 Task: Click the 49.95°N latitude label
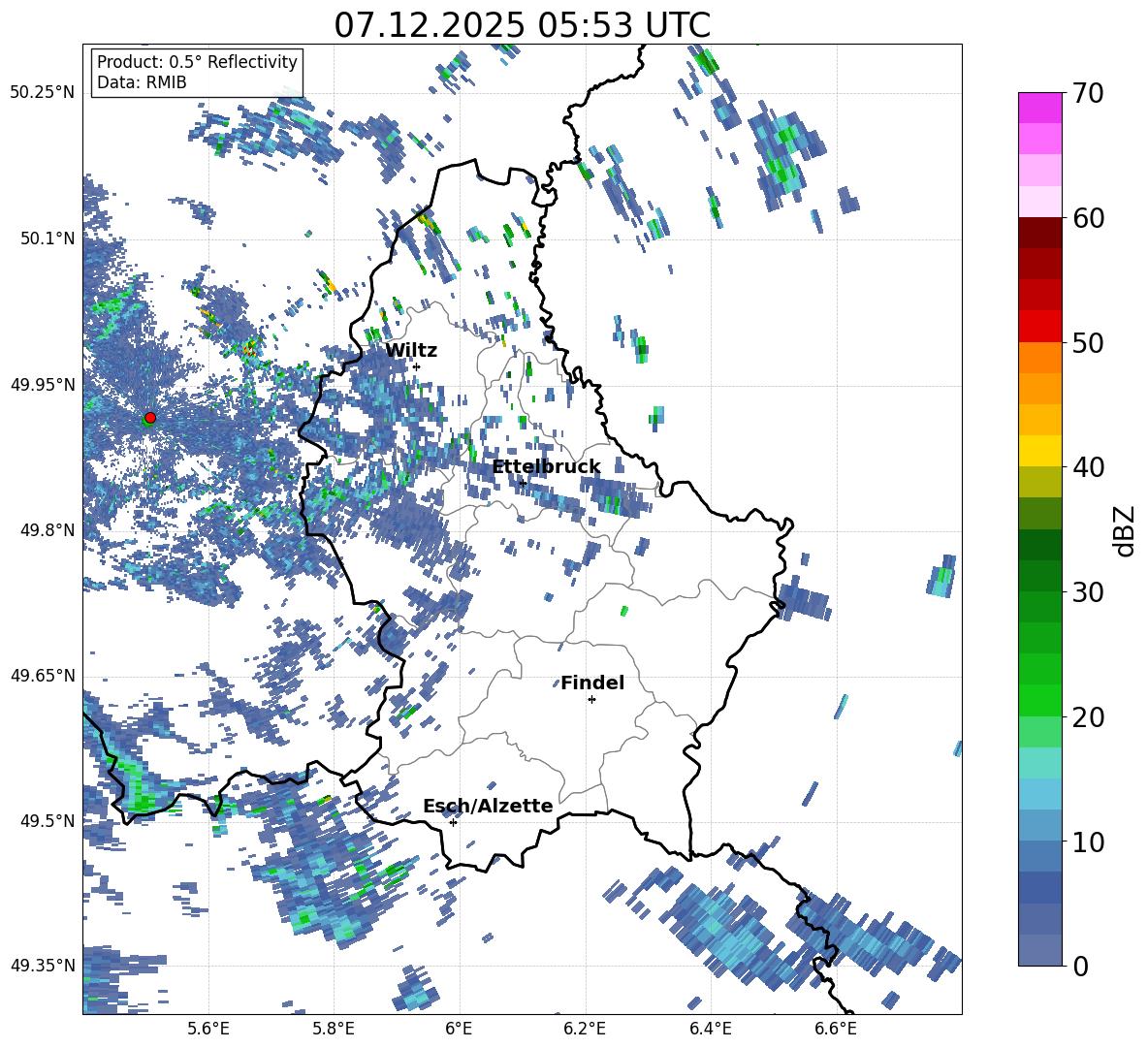[43, 384]
